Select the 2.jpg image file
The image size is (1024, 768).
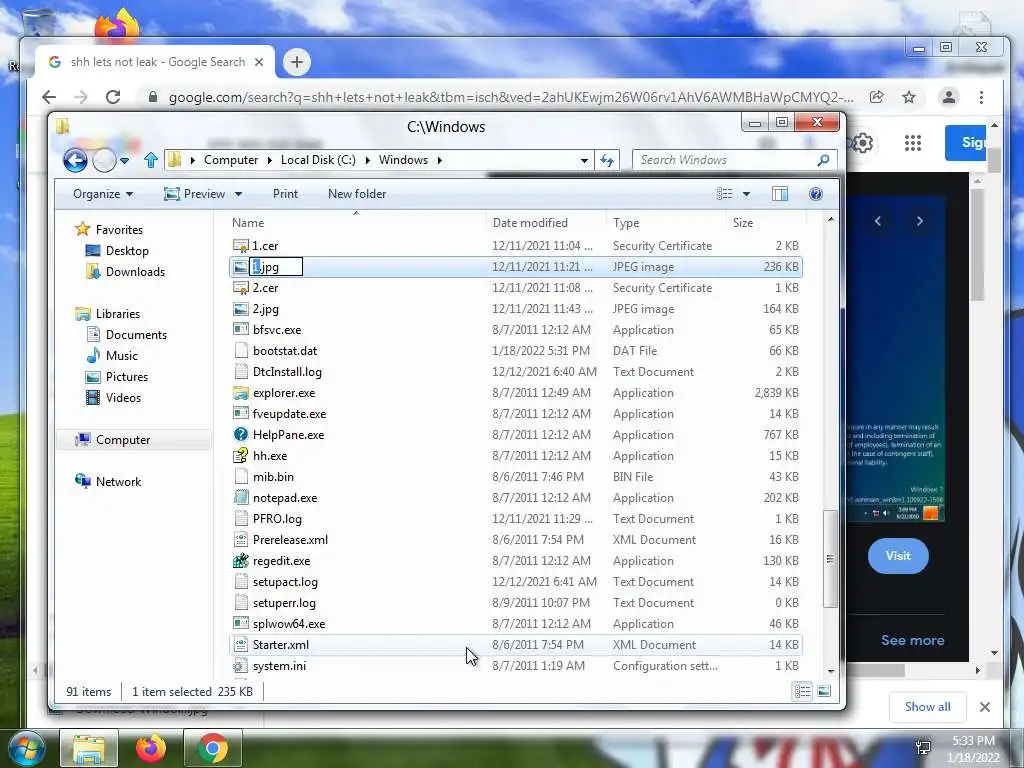tap(516, 309)
